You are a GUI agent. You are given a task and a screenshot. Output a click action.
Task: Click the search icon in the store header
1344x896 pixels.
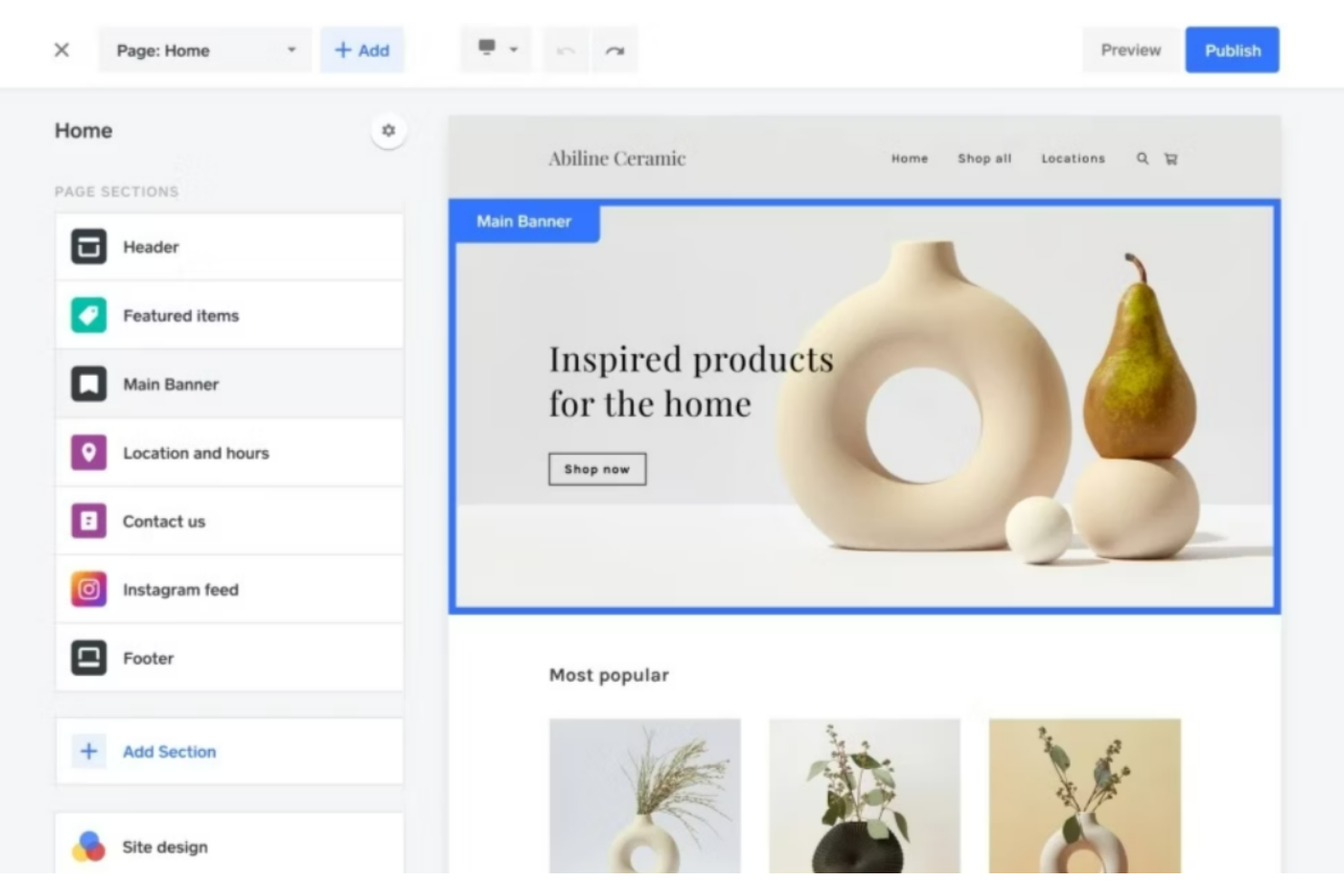(1142, 158)
